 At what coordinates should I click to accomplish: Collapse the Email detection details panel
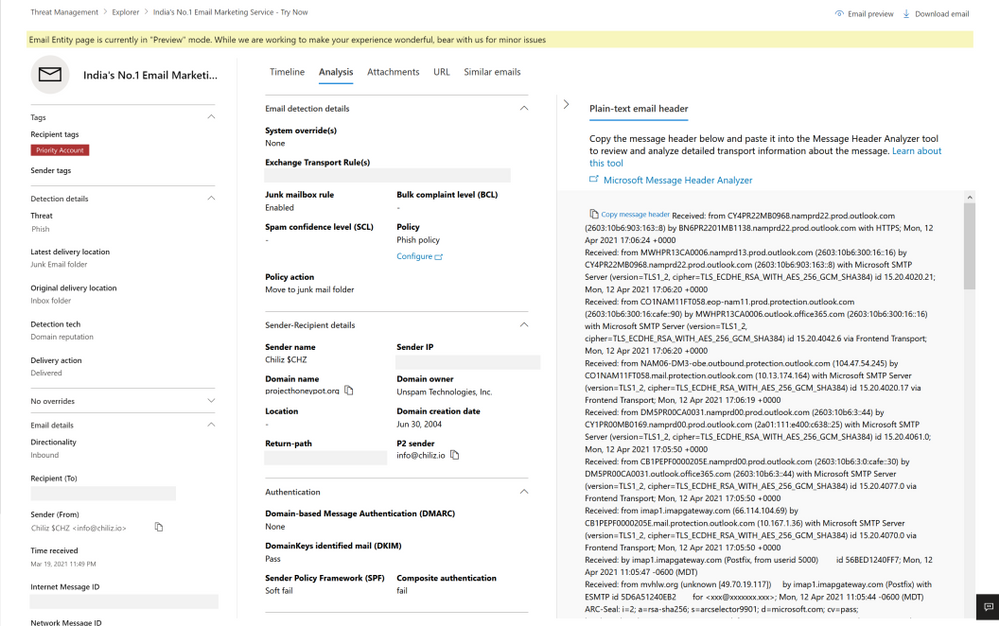pyautogui.click(x=523, y=108)
